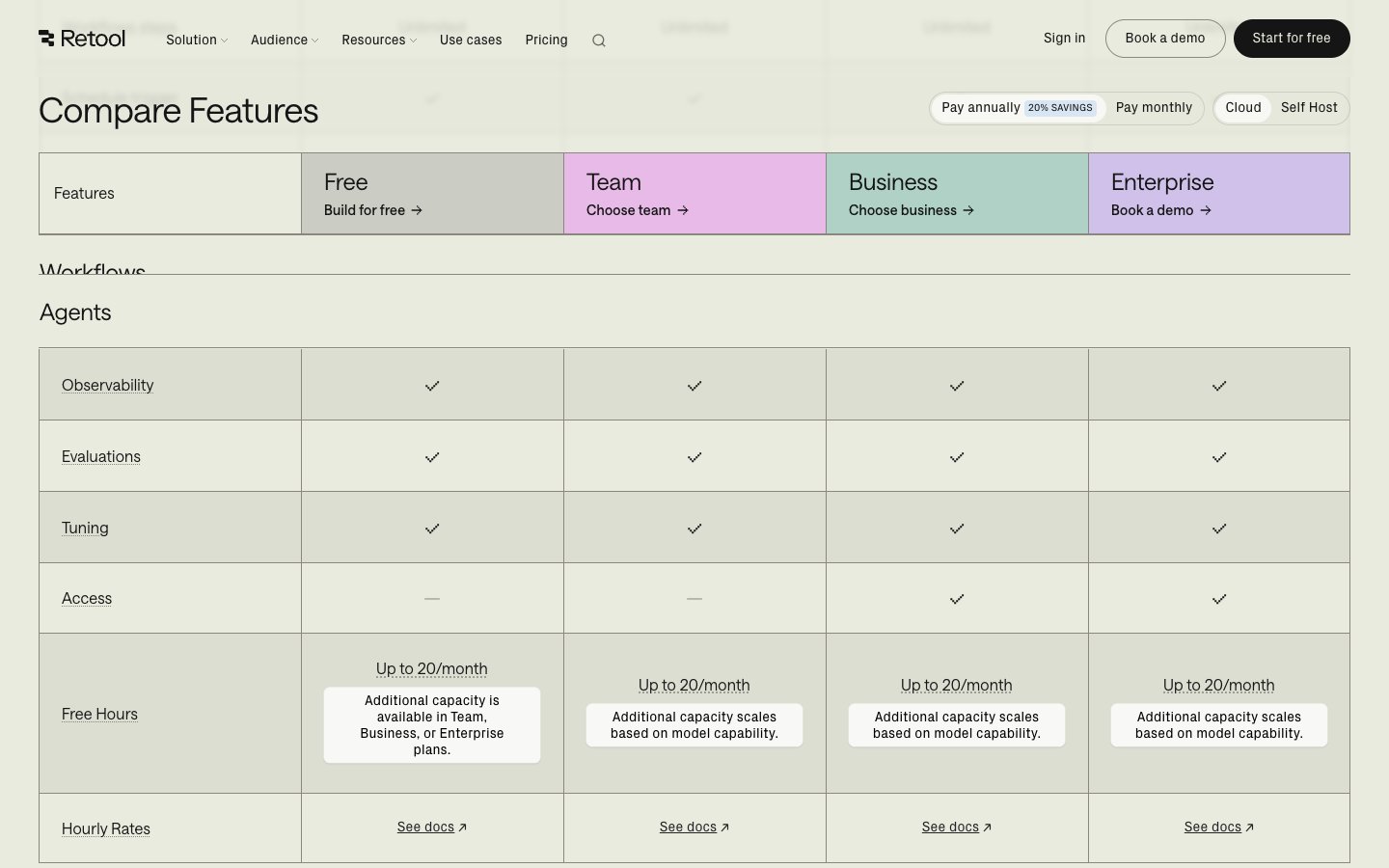Click the Observability feature label
1389x868 pixels.
[107, 385]
